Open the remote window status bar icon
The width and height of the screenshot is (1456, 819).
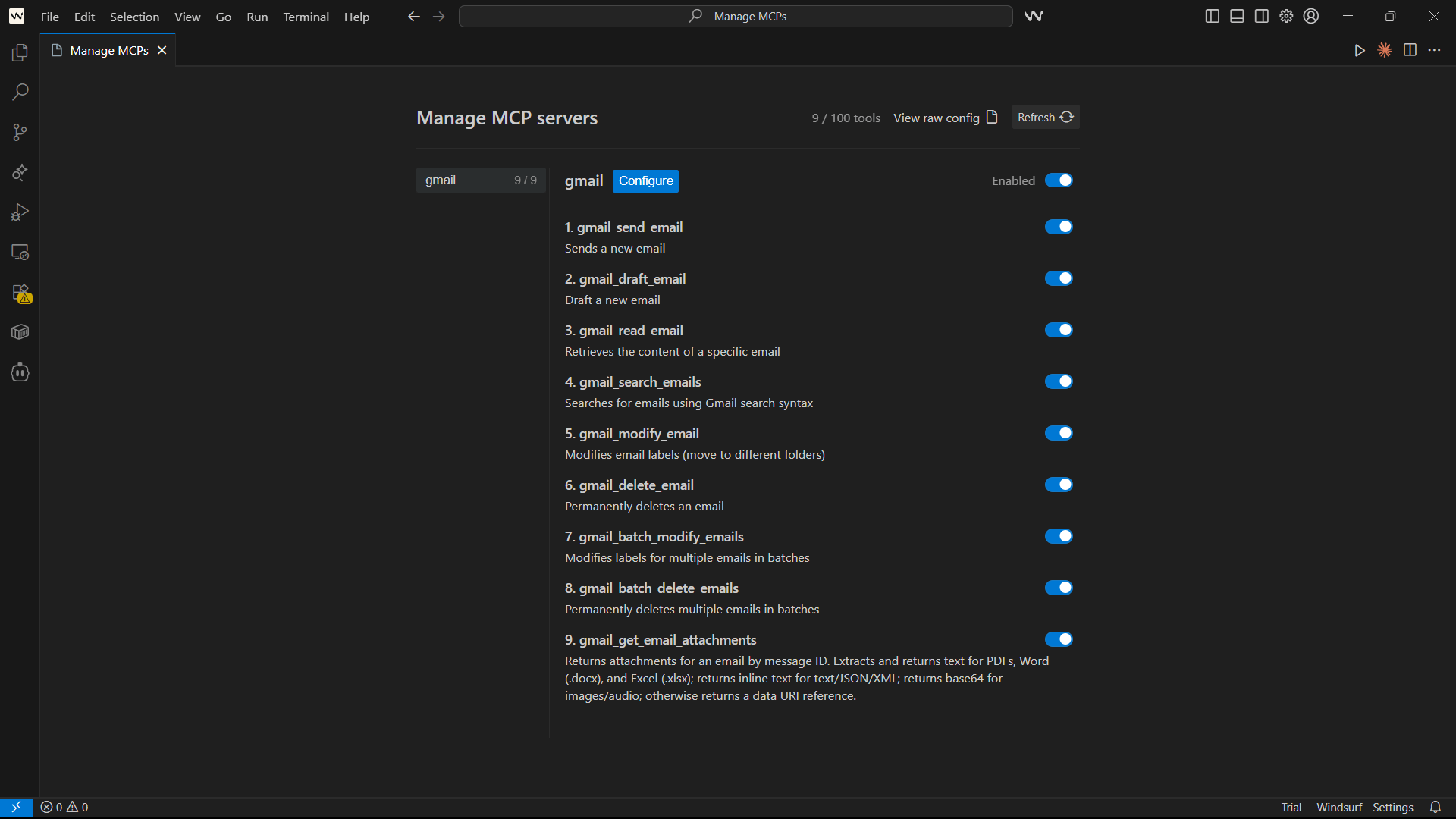coord(16,807)
